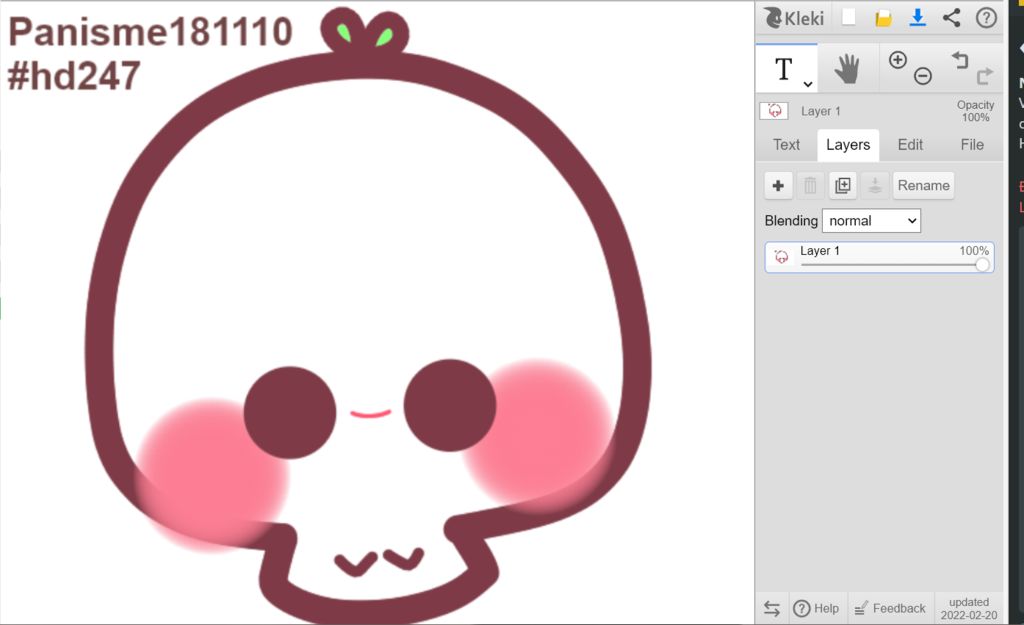The height and width of the screenshot is (625, 1024).
Task: Click the Opacity 100% label
Action: [x=975, y=111]
